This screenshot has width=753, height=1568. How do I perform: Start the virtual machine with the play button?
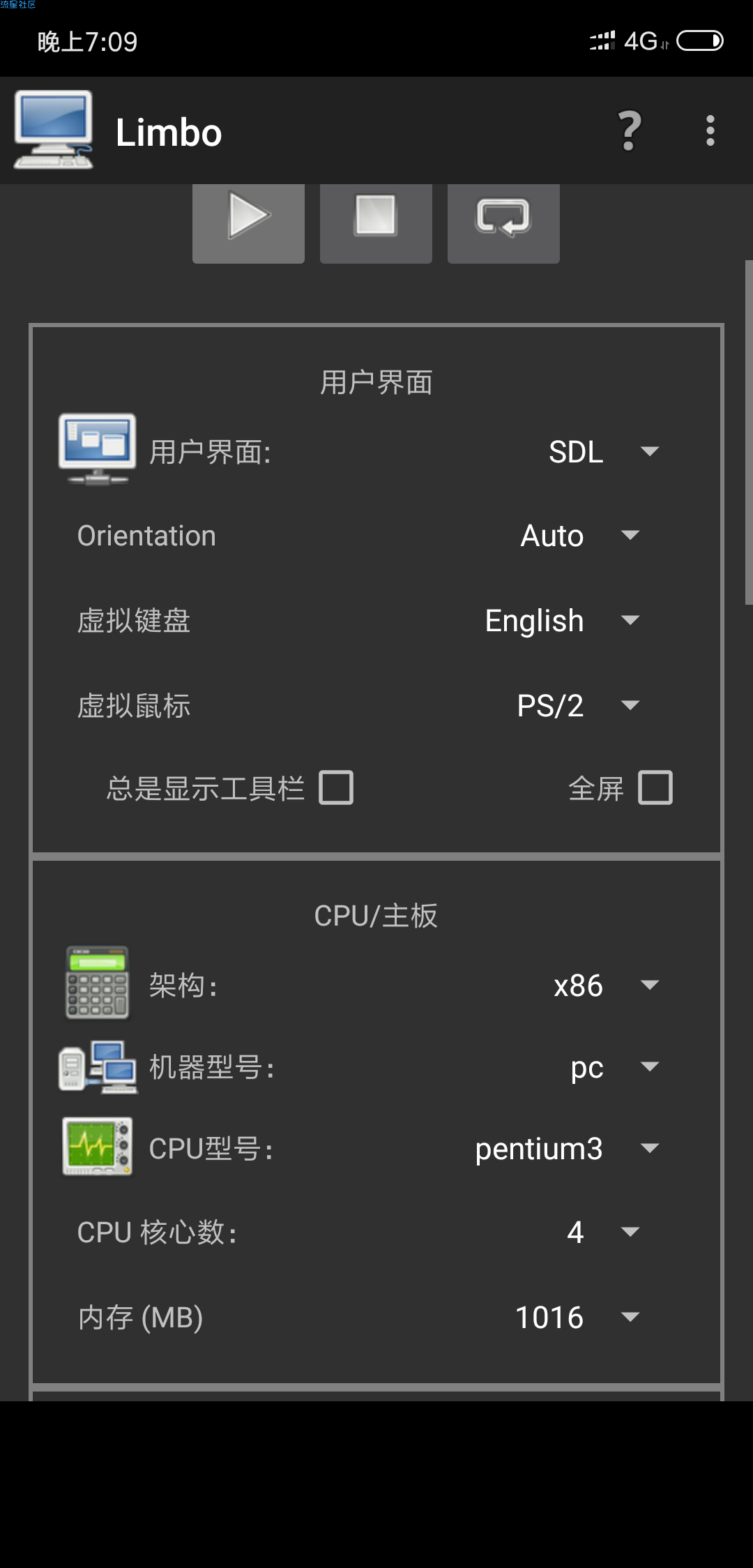248,223
